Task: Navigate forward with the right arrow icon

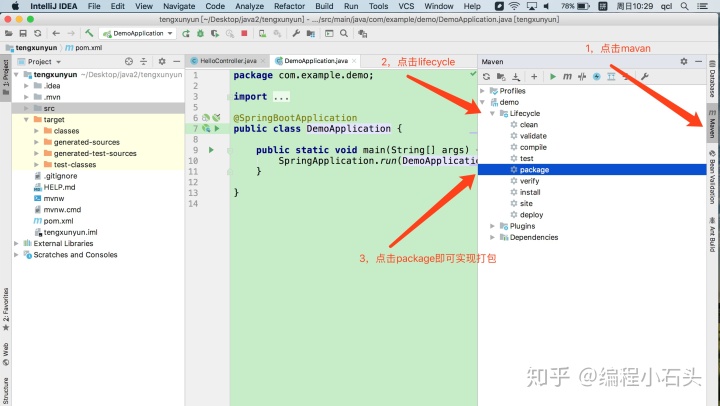Action: [x=71, y=34]
